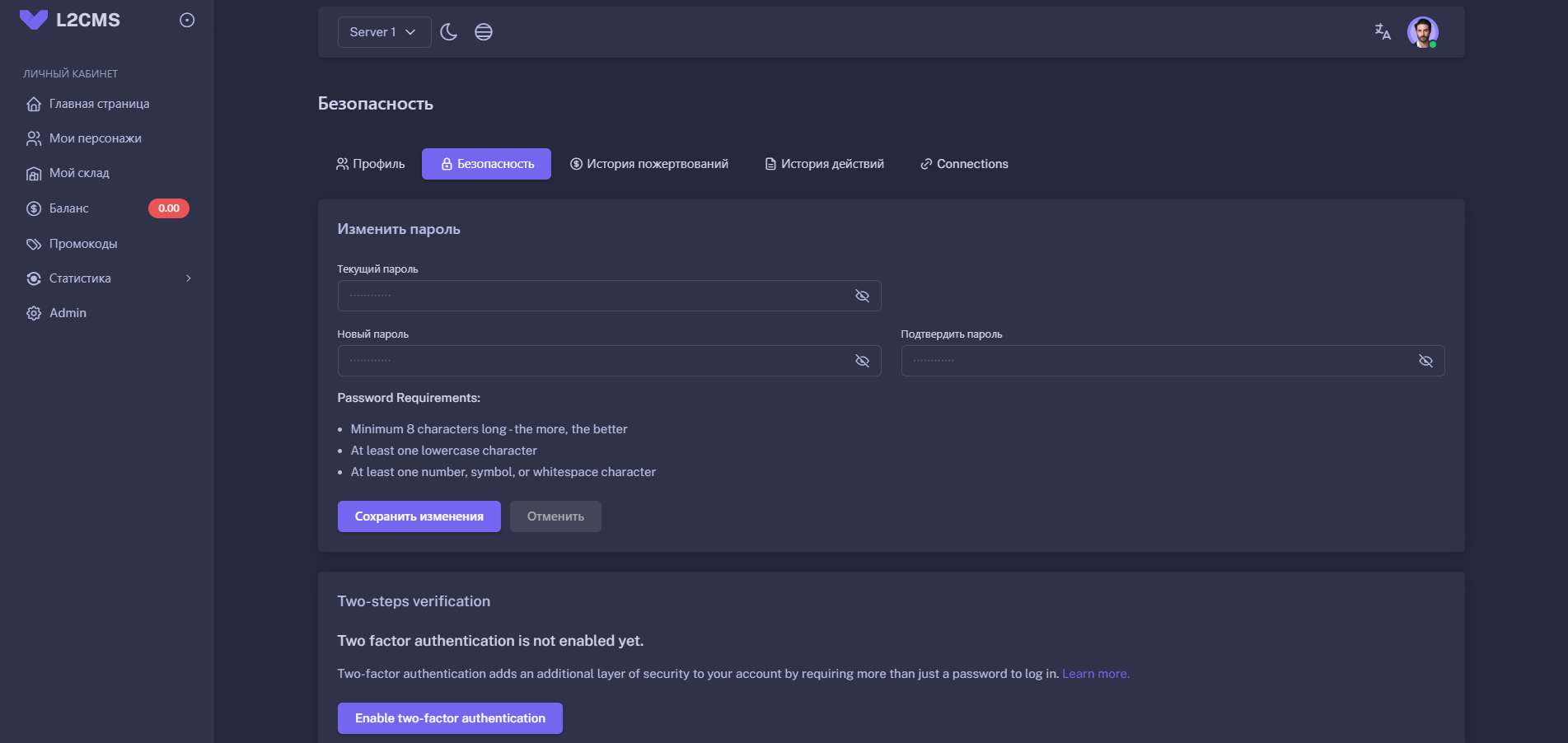Open the user avatar menu
The width and height of the screenshot is (1568, 743).
point(1423,32)
